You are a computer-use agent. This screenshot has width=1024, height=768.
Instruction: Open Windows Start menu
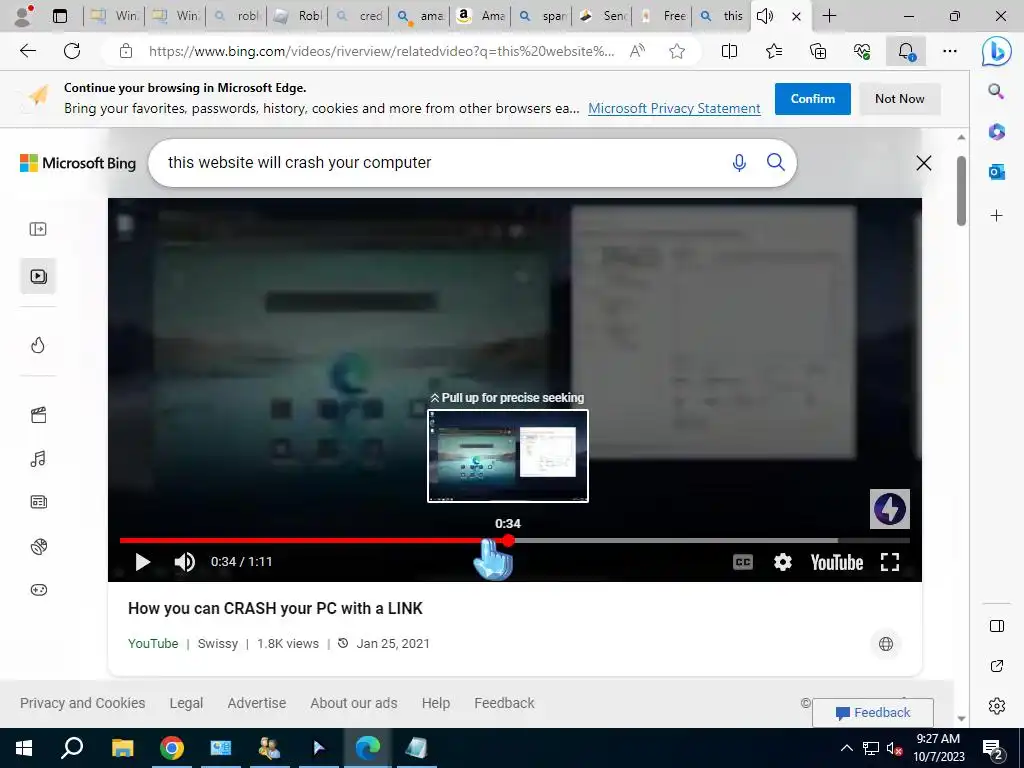point(24,748)
